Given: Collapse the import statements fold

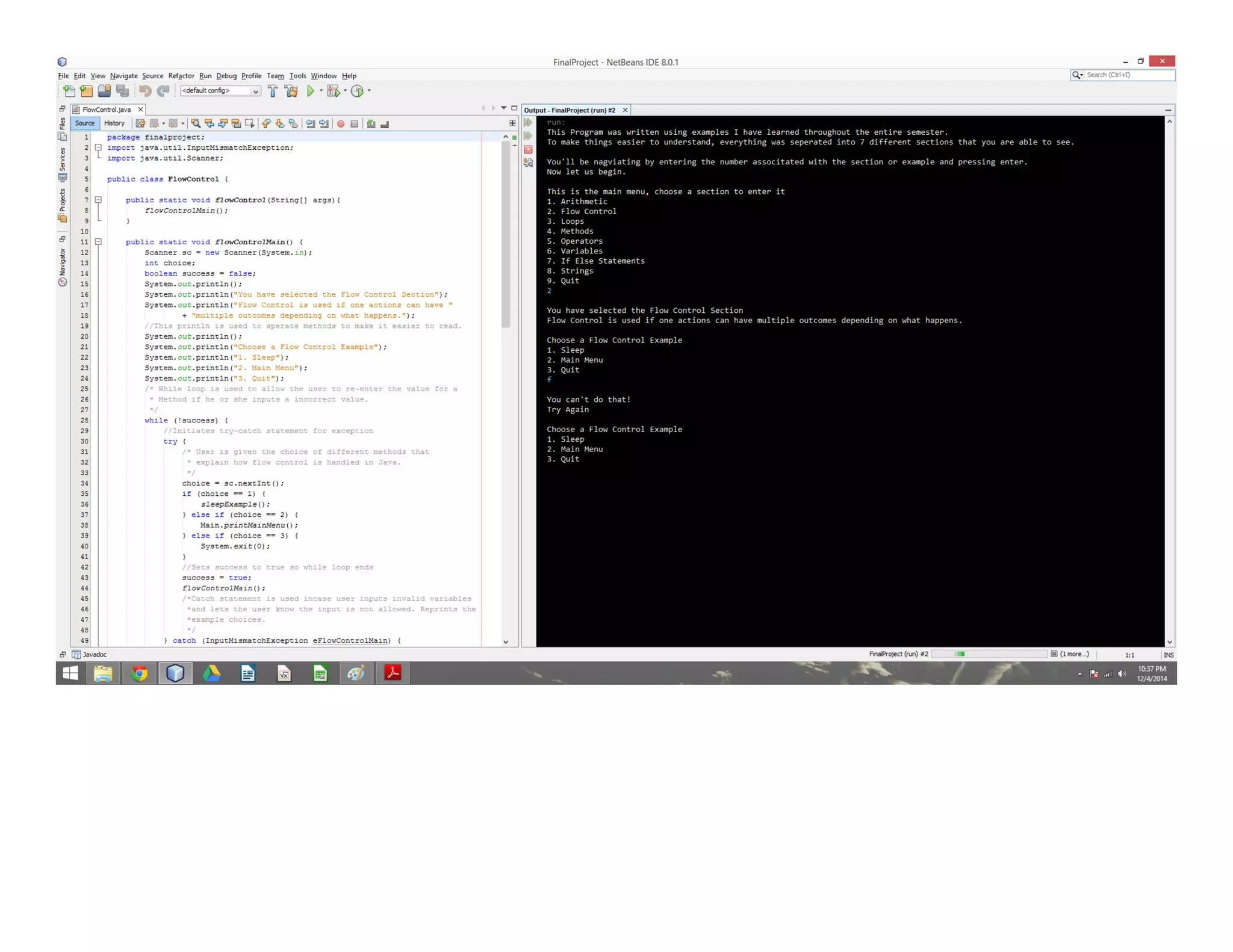Looking at the screenshot, I should [98, 147].
